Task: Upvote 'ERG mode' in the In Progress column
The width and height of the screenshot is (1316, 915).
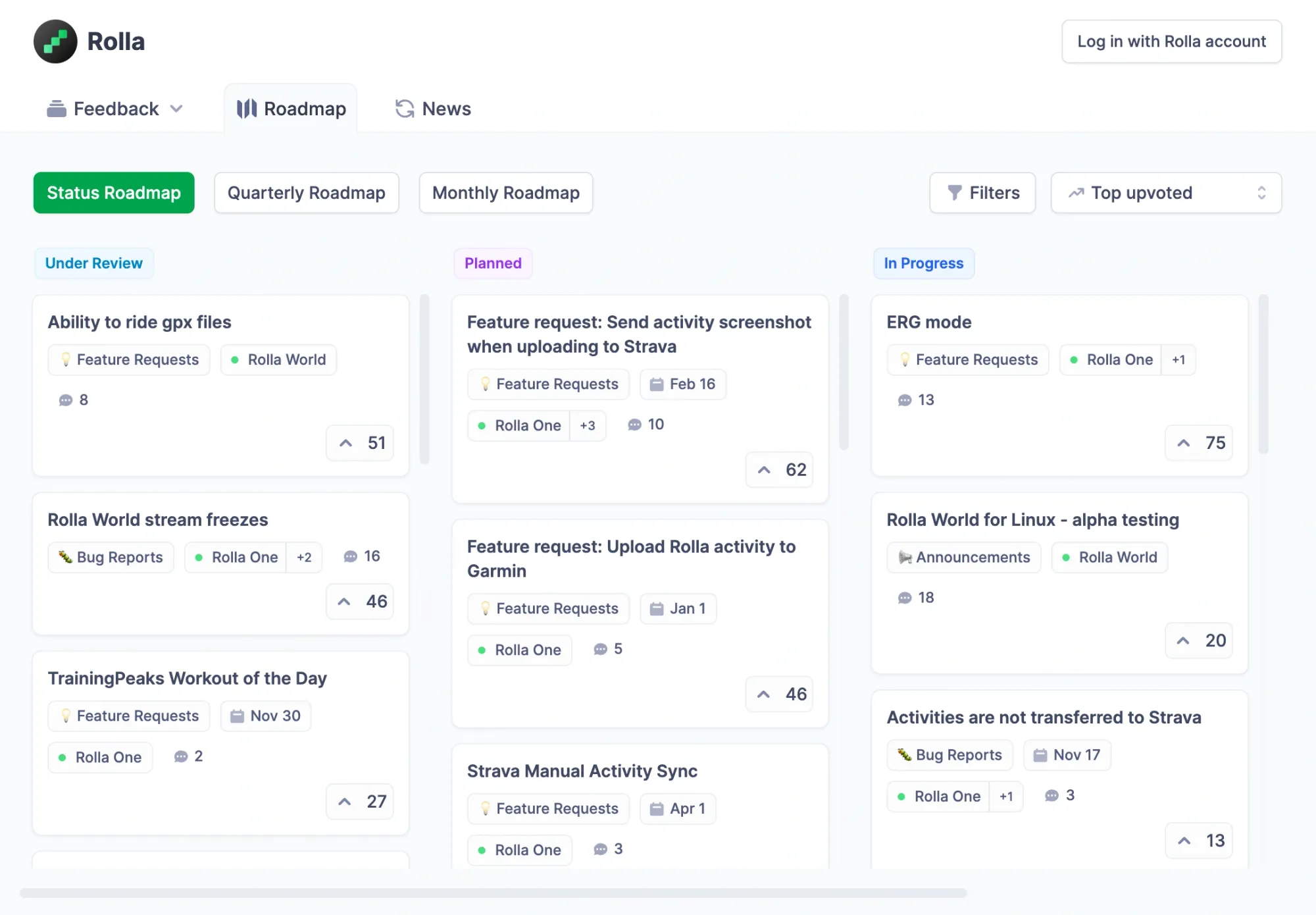Action: 1198,443
